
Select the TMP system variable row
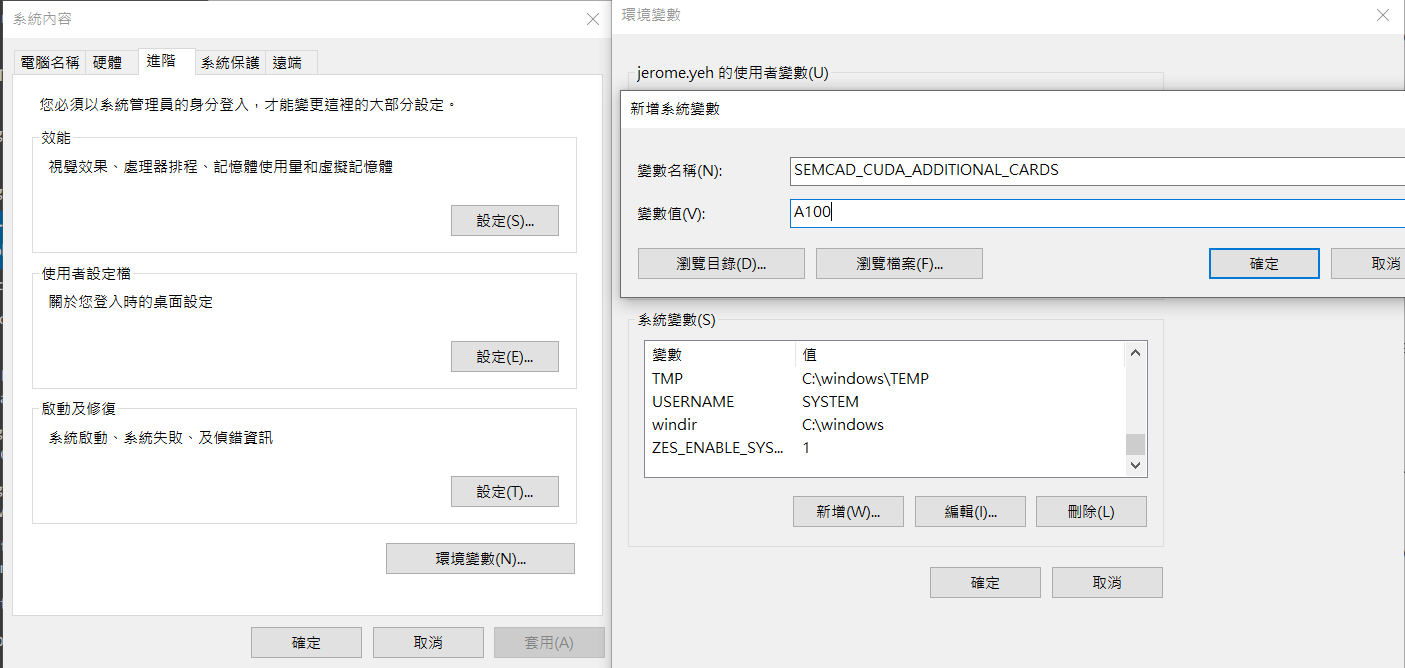[x=720, y=379]
